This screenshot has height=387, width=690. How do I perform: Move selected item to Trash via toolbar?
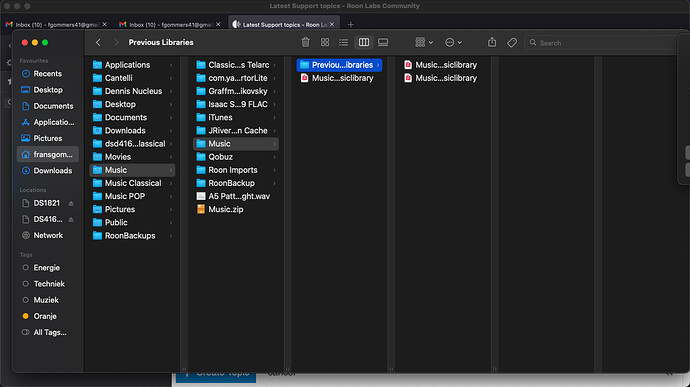click(305, 42)
